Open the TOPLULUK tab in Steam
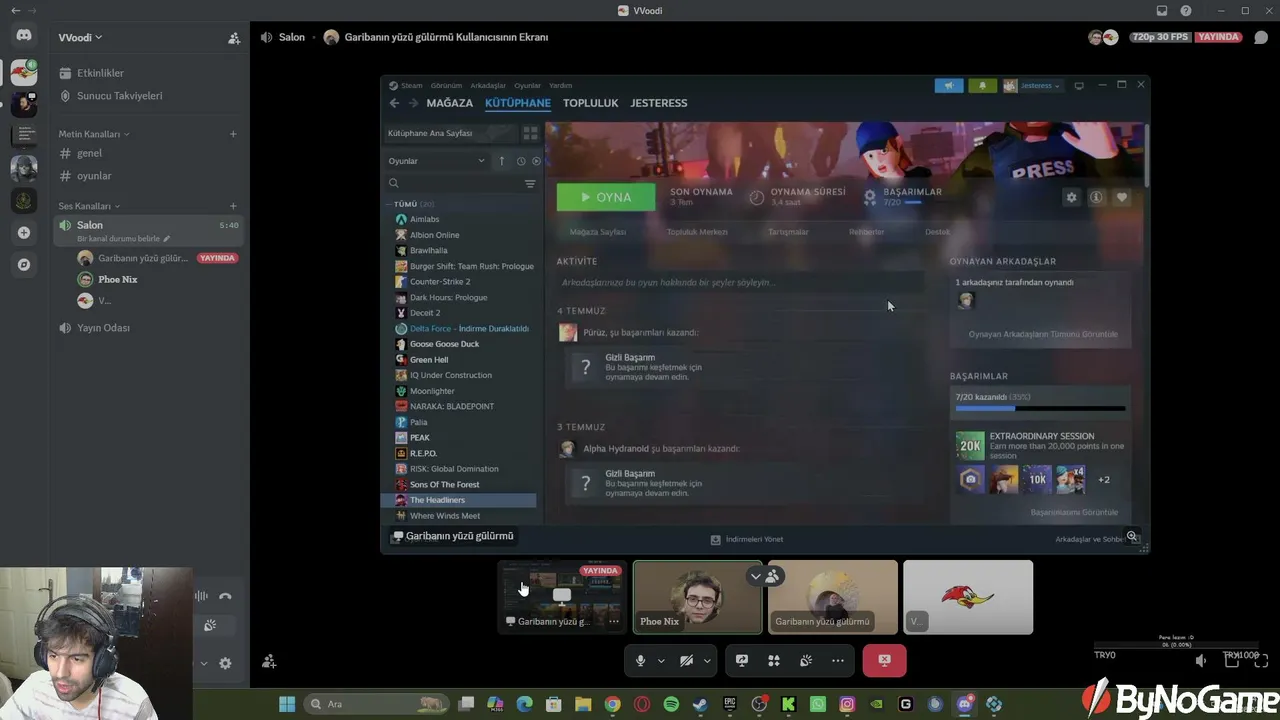 pos(591,103)
